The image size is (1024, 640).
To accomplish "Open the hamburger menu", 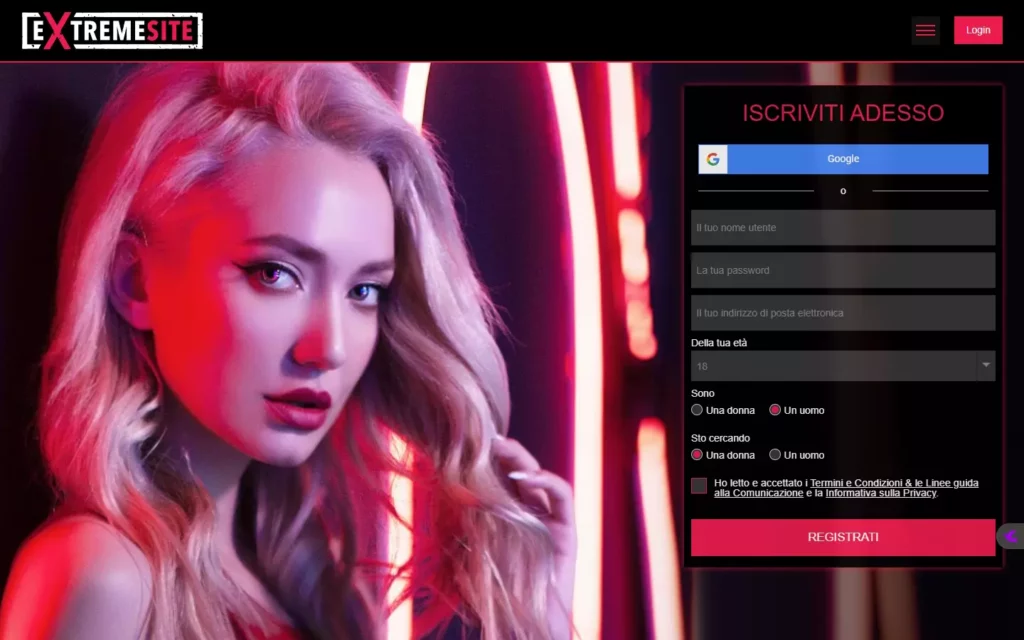I will [x=925, y=31].
